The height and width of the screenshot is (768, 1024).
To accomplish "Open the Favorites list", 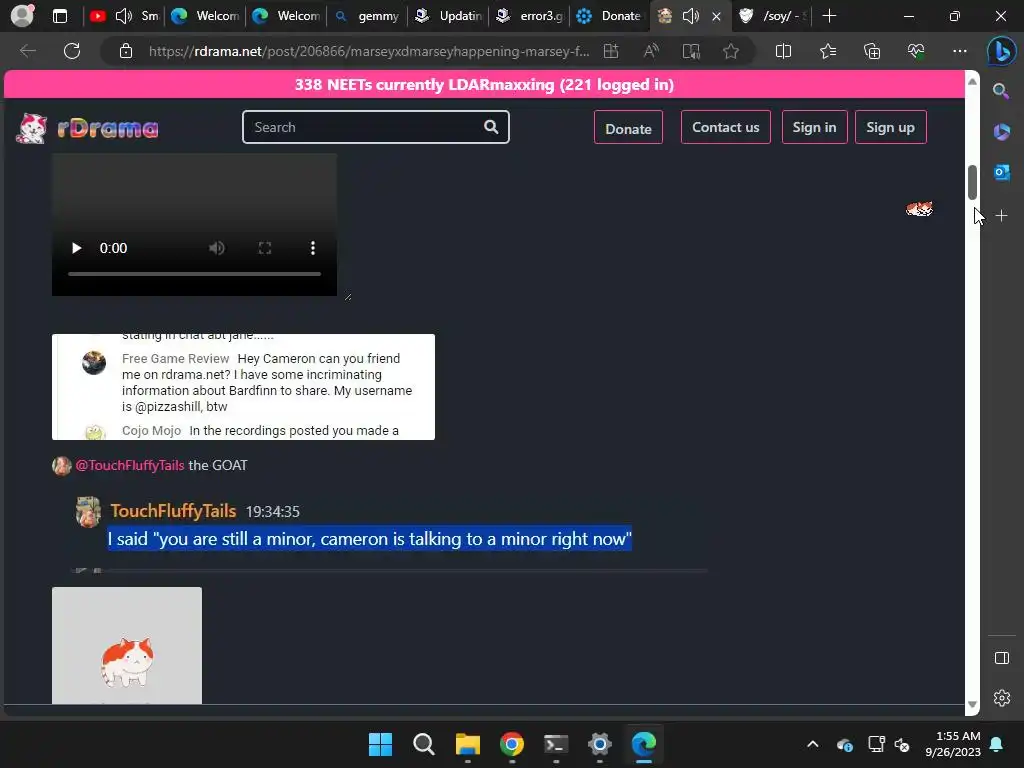I will click(x=827, y=51).
